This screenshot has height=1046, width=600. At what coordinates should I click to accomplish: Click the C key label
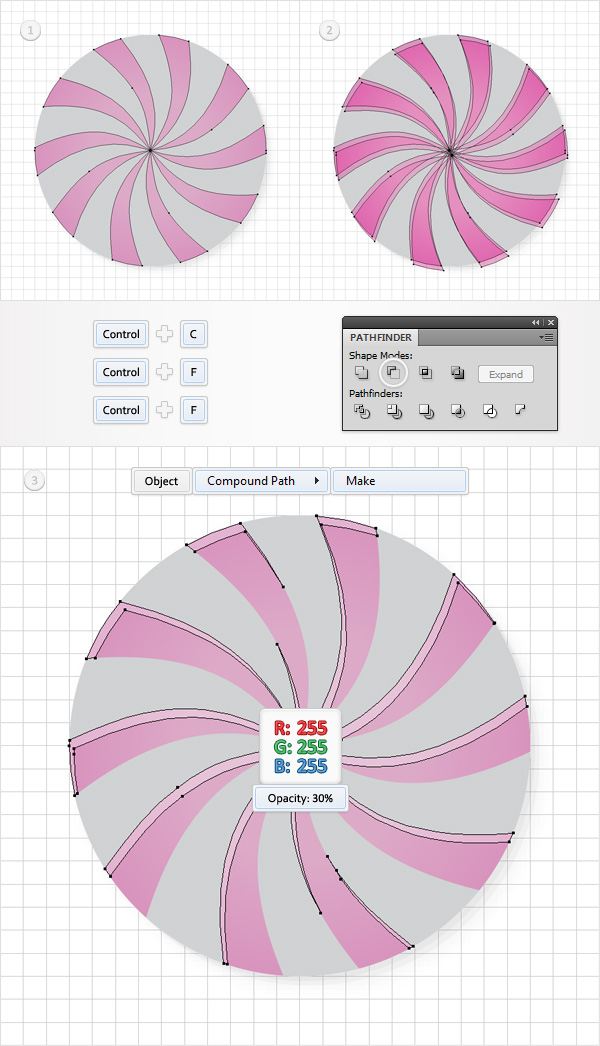[x=194, y=334]
